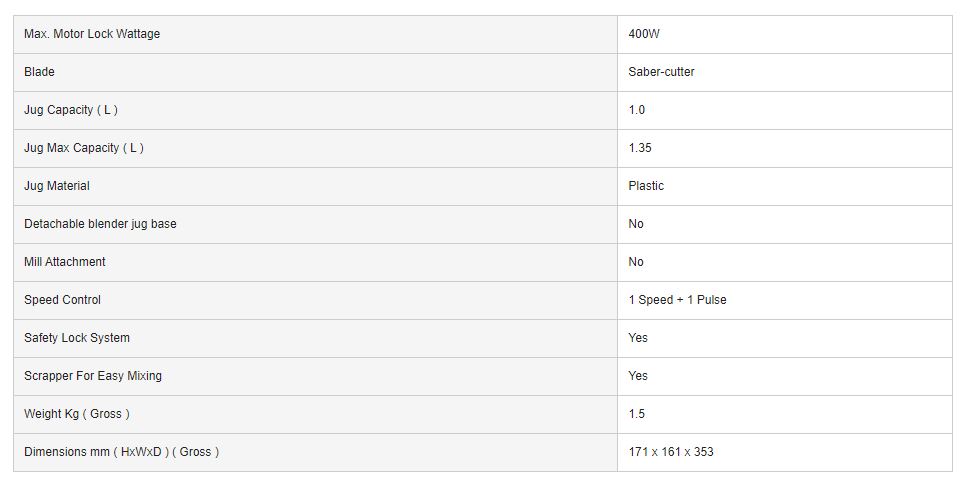Click the Speed Control label

pyautogui.click(x=63, y=300)
